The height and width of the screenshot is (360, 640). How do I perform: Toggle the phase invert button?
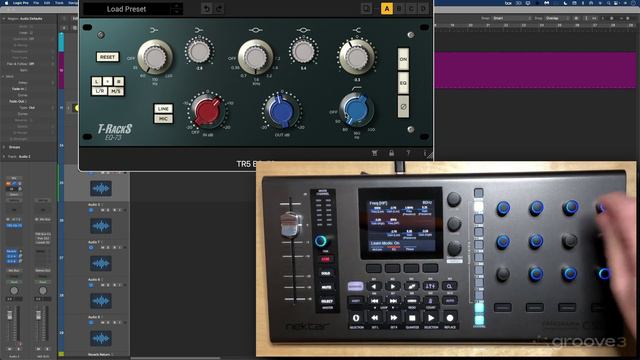[x=403, y=107]
